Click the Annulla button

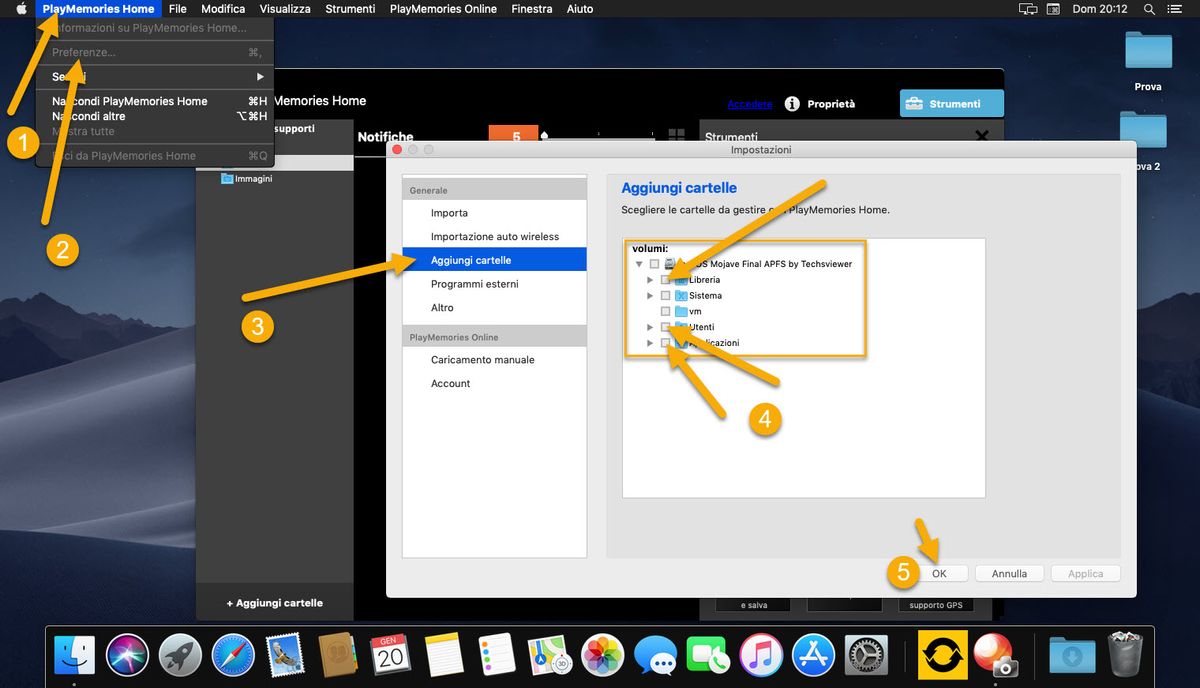(1009, 574)
